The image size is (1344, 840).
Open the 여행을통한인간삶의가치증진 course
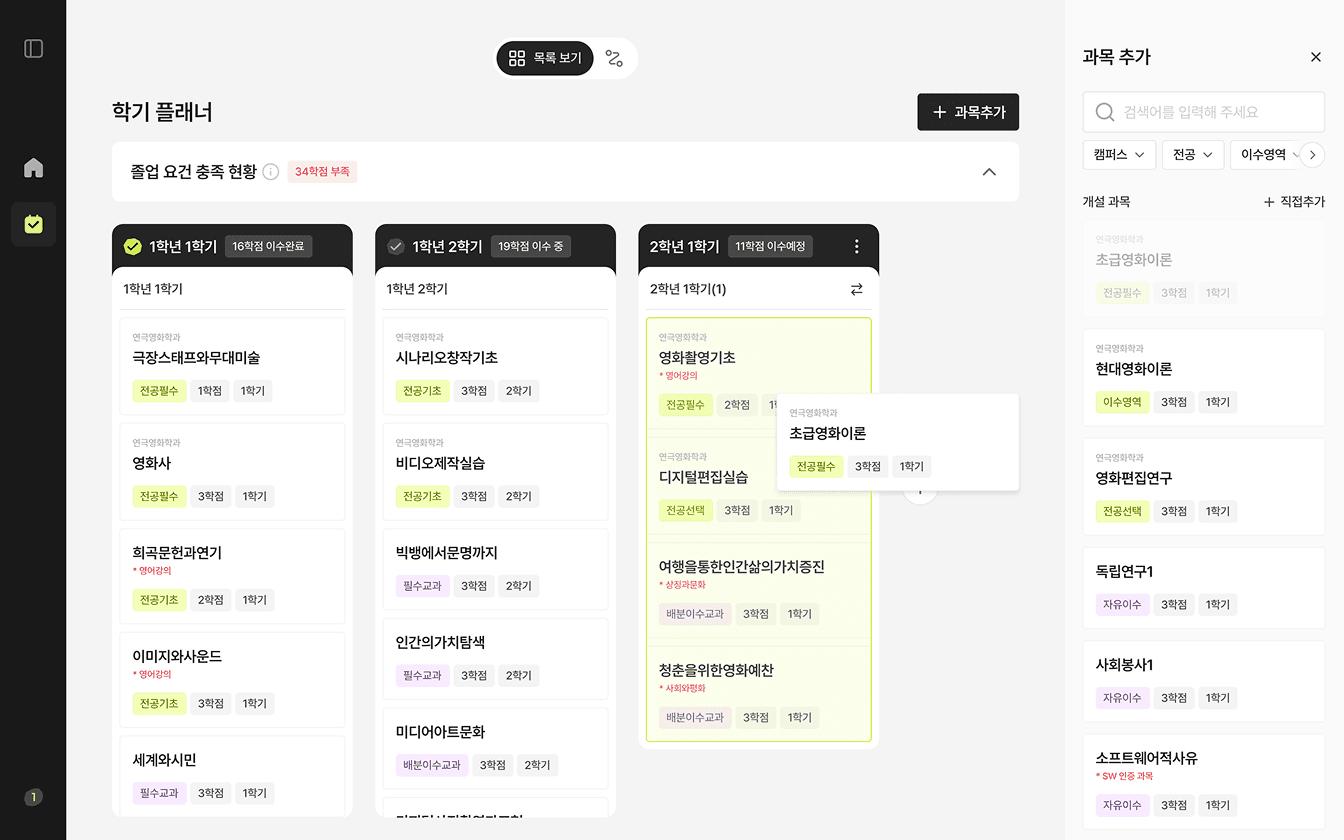click(759, 590)
